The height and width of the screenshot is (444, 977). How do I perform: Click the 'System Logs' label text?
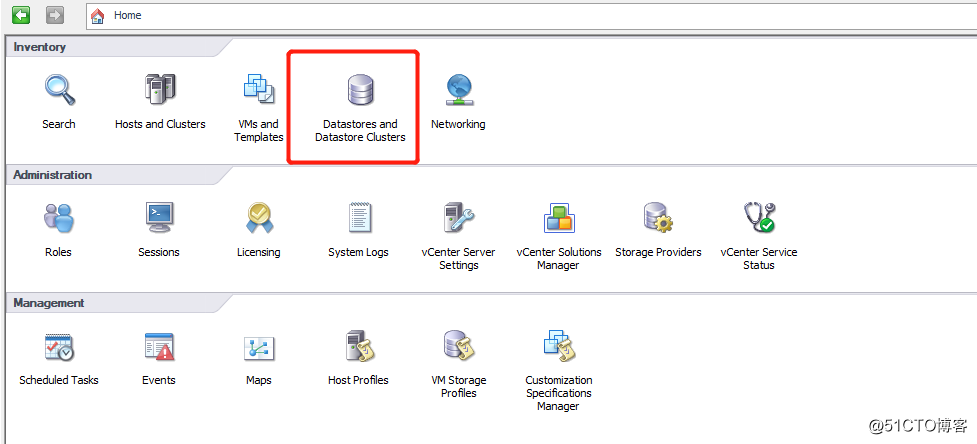coord(358,252)
